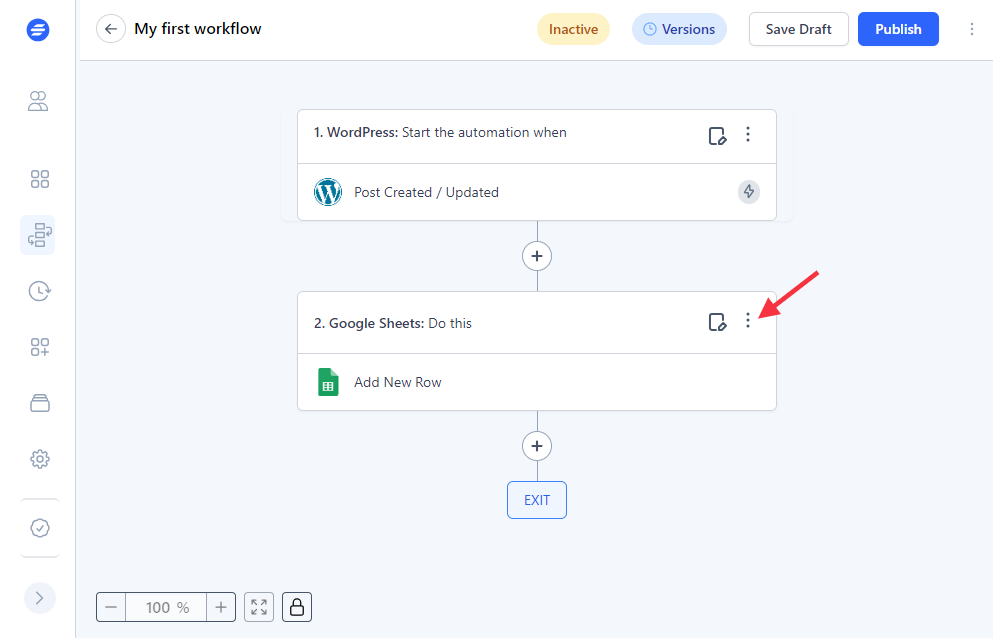Open the Versions menu

pyautogui.click(x=679, y=29)
